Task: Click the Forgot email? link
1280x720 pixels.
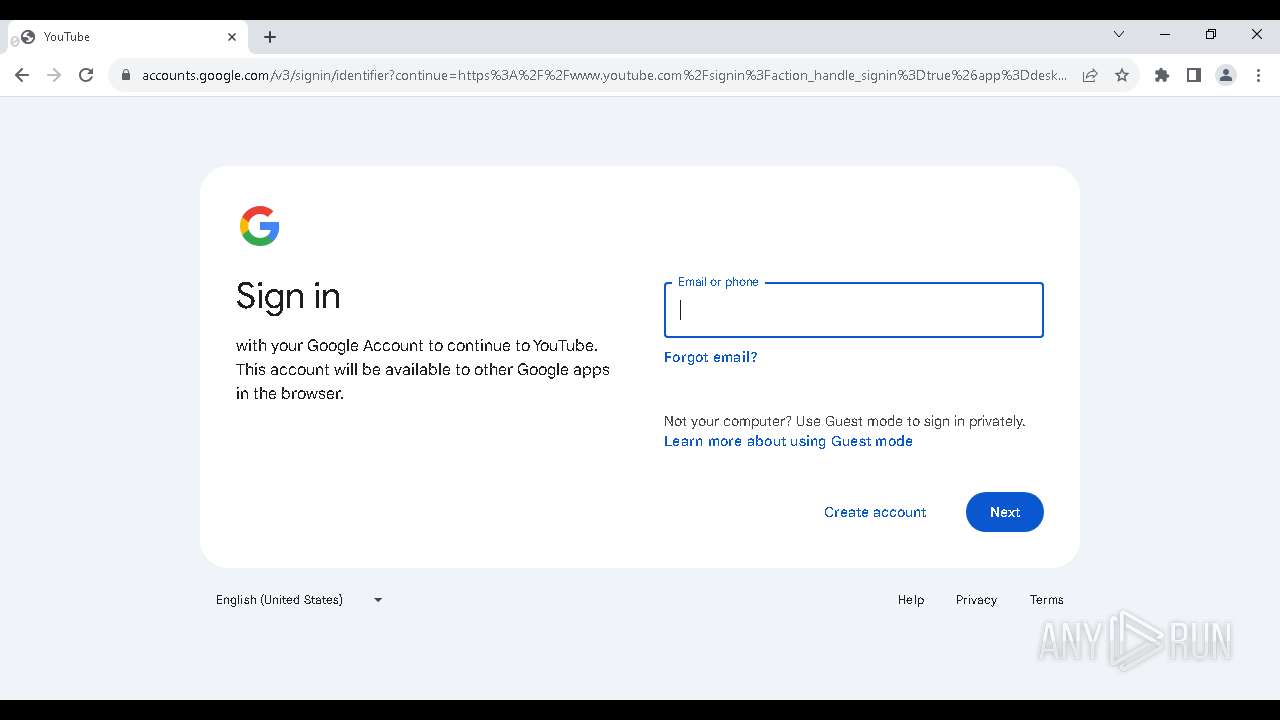Action: tap(711, 357)
